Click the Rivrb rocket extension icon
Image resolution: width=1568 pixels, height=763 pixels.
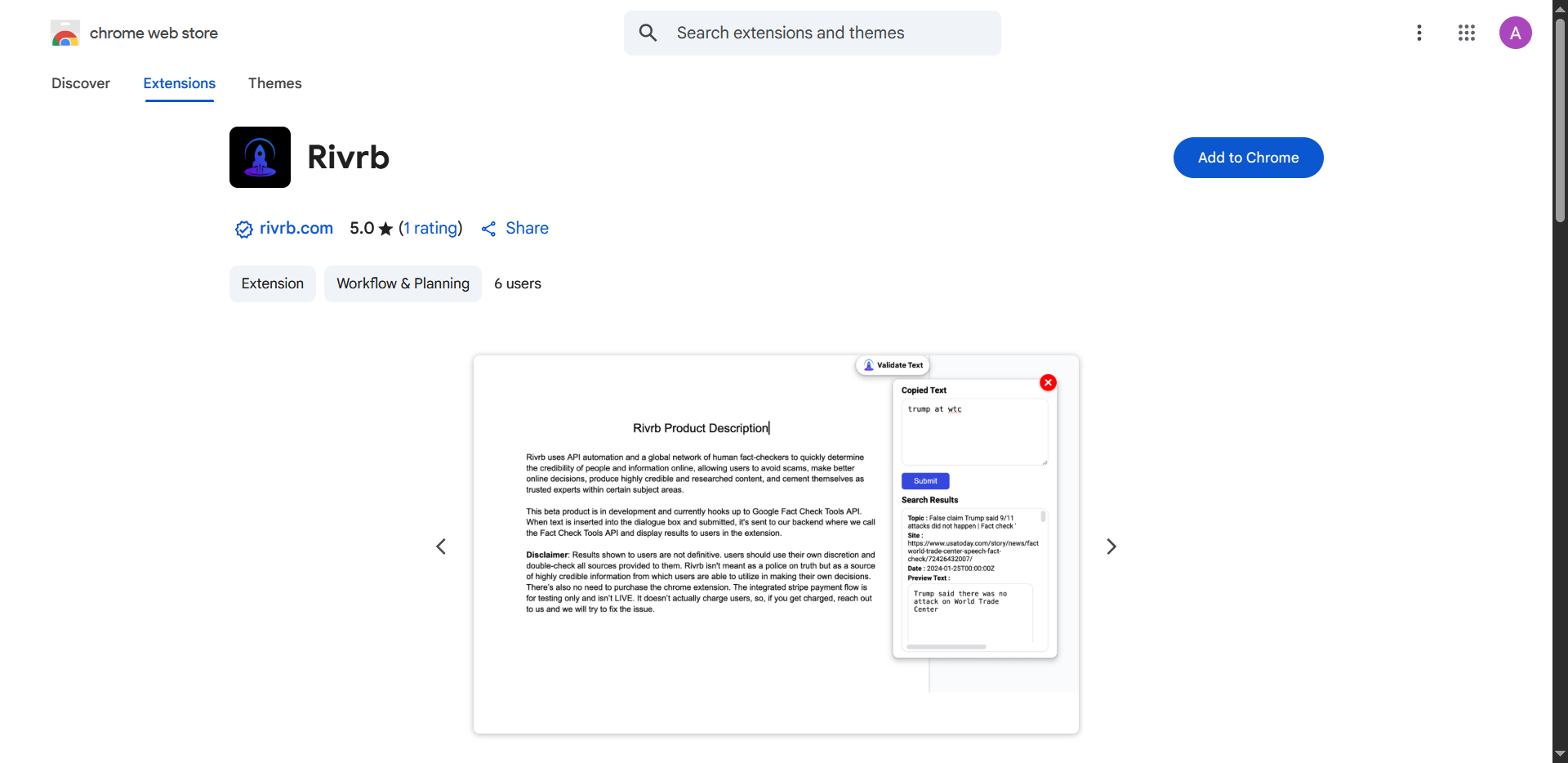point(260,157)
